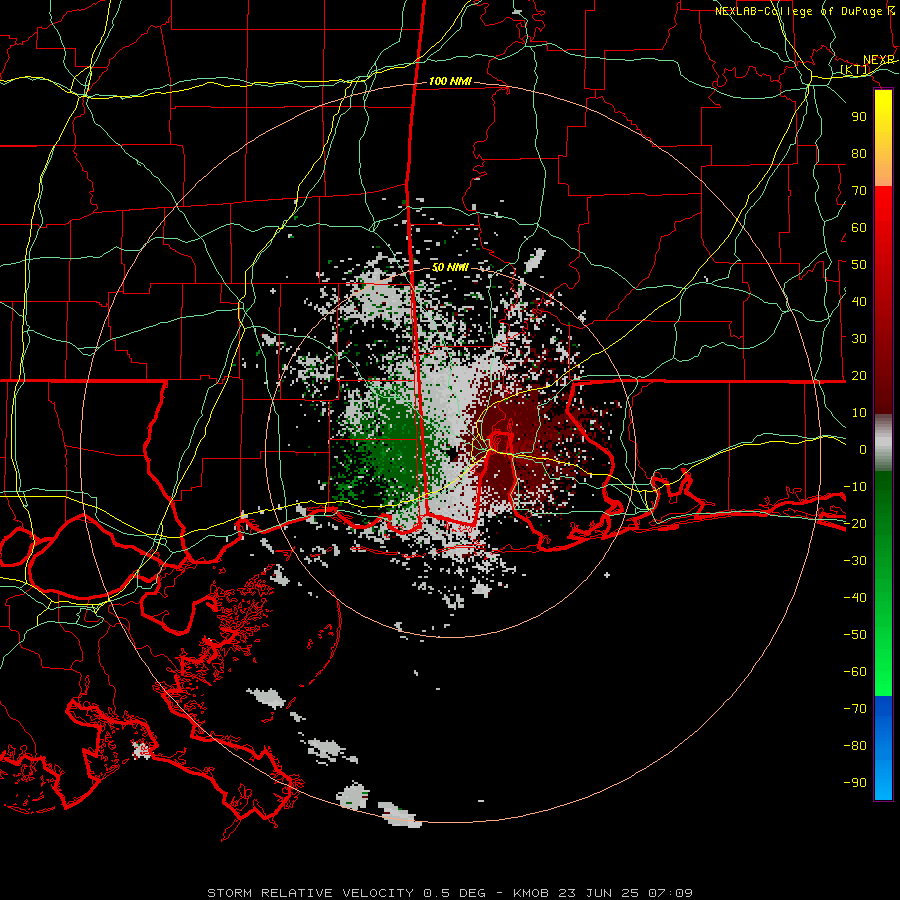Screen dimensions: 900x900
Task: Click the -70 value on velocity scale
Action: (855, 709)
